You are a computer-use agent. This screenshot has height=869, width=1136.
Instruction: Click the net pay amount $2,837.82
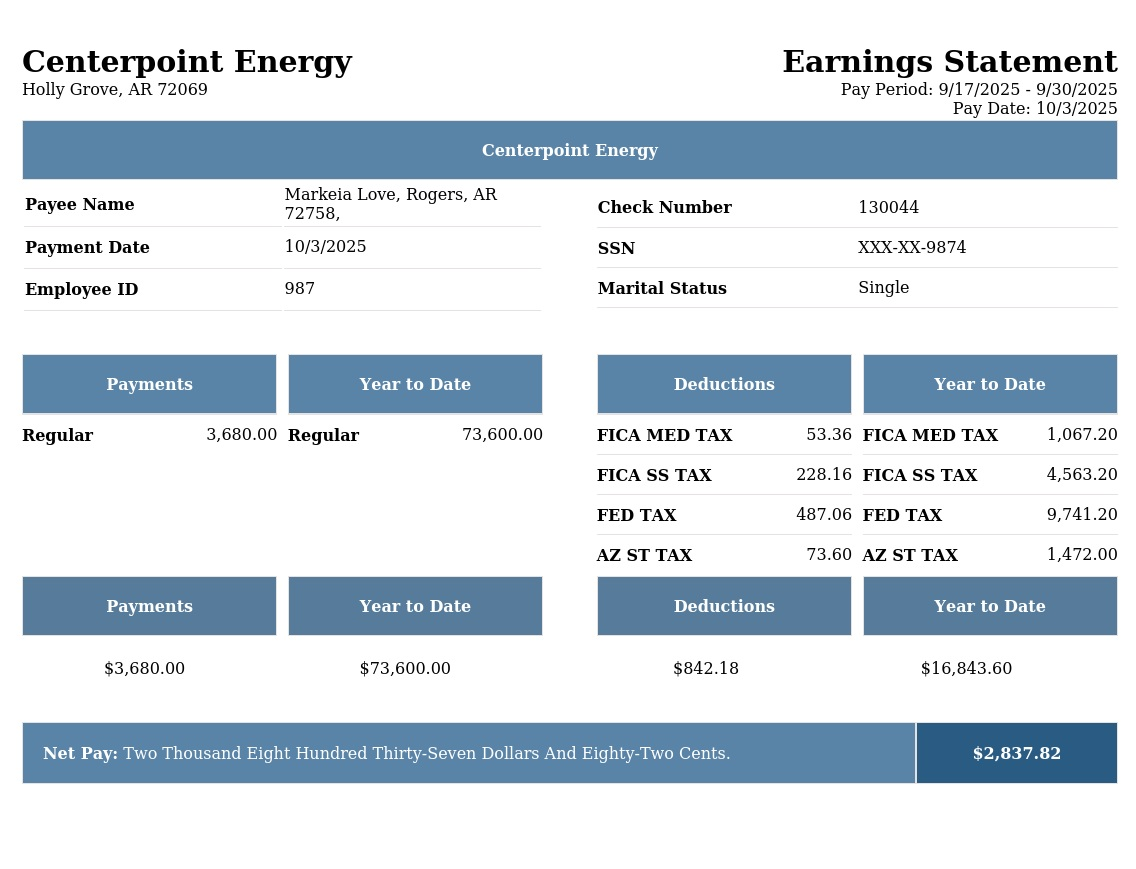click(1016, 754)
